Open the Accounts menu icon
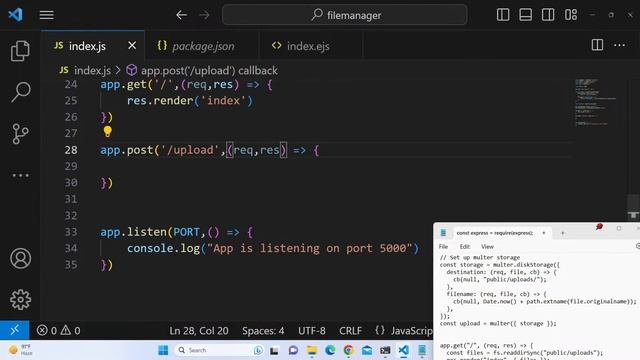Viewport: 640px width, 360px height. 20,258
